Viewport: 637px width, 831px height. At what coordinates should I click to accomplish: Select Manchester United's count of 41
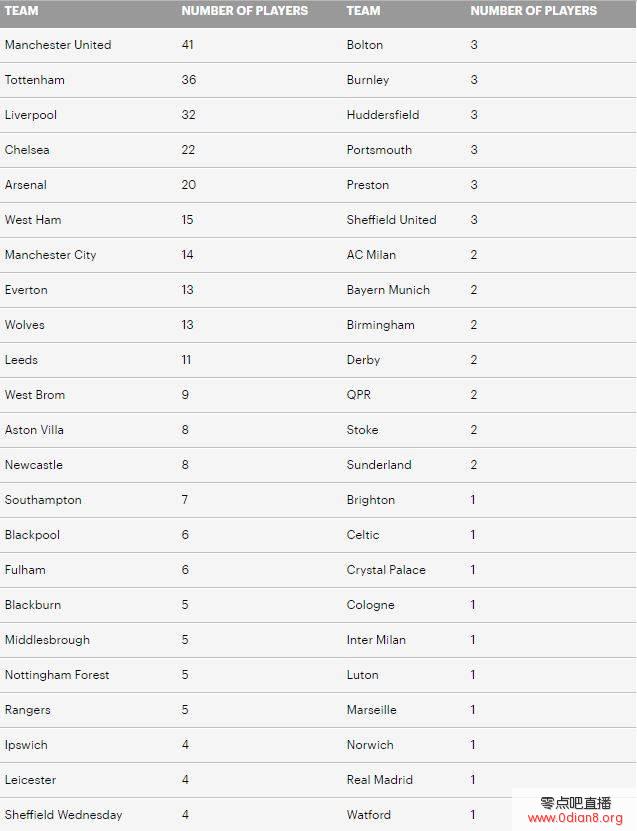189,45
